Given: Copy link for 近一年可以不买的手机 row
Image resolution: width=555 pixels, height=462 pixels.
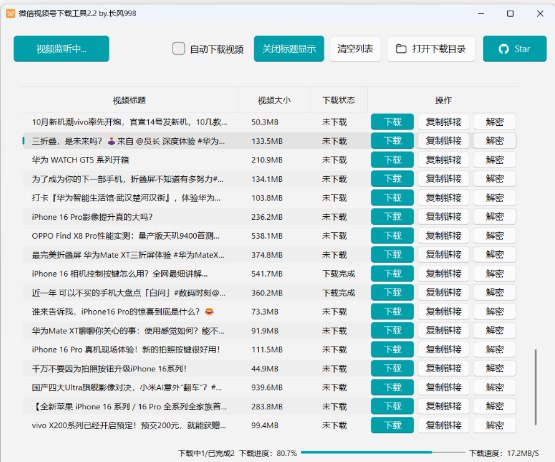Looking at the screenshot, I should coord(444,292).
